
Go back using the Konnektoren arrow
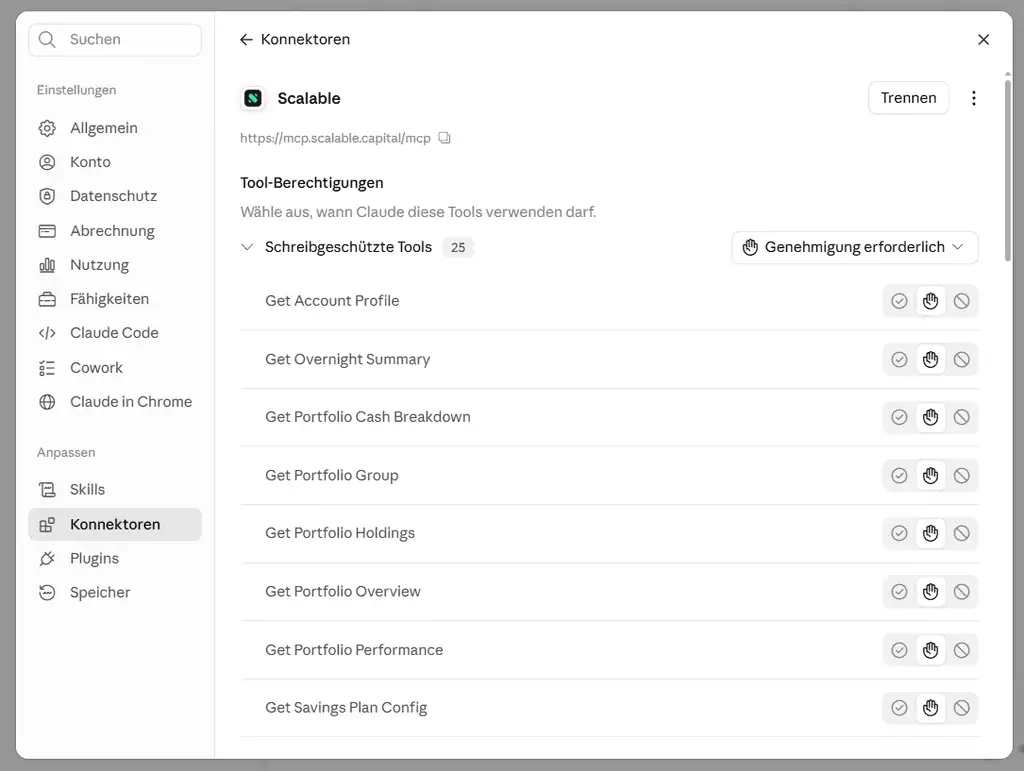click(246, 40)
